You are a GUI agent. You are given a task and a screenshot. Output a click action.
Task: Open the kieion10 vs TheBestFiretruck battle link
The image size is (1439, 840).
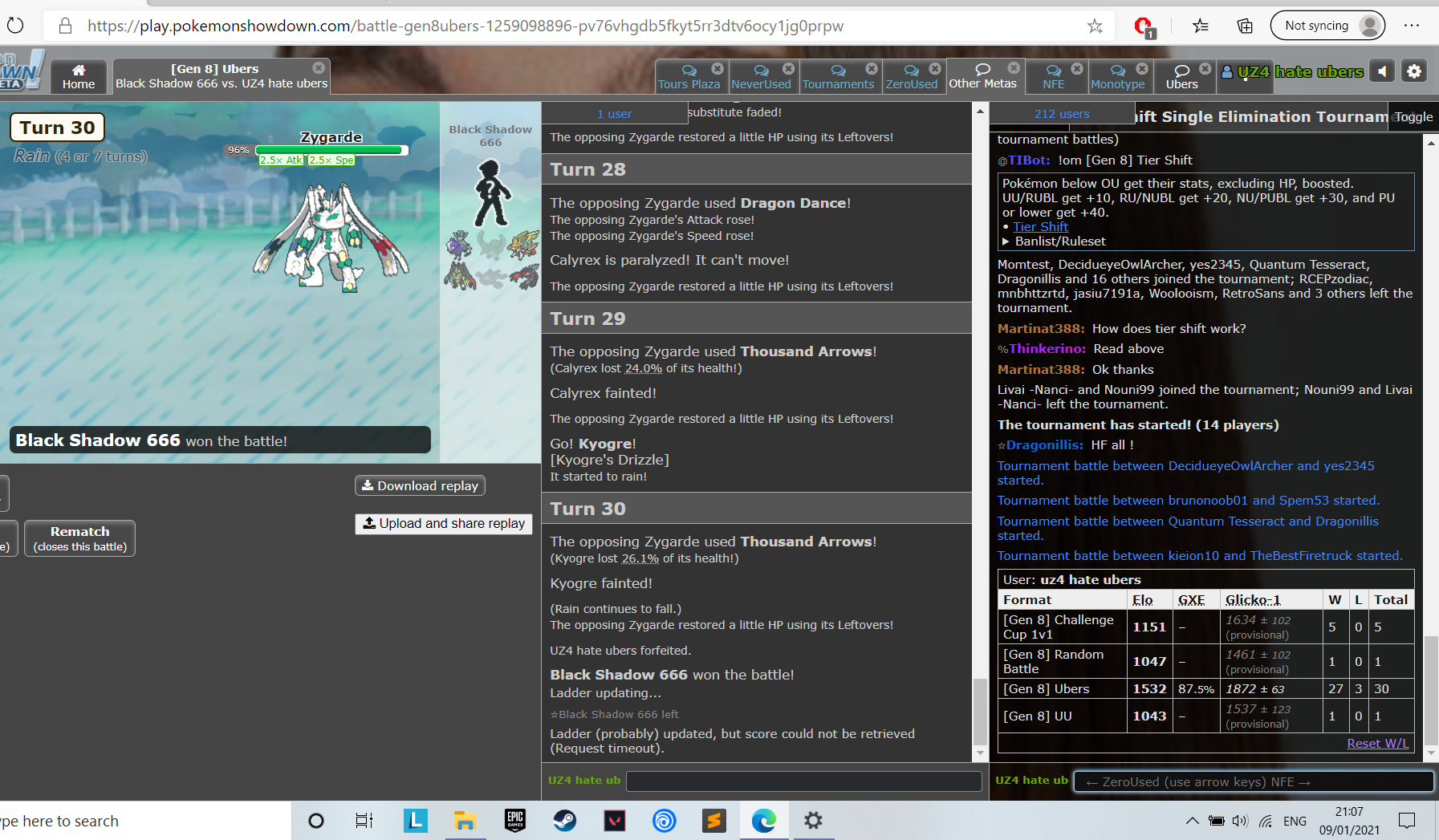[1200, 555]
